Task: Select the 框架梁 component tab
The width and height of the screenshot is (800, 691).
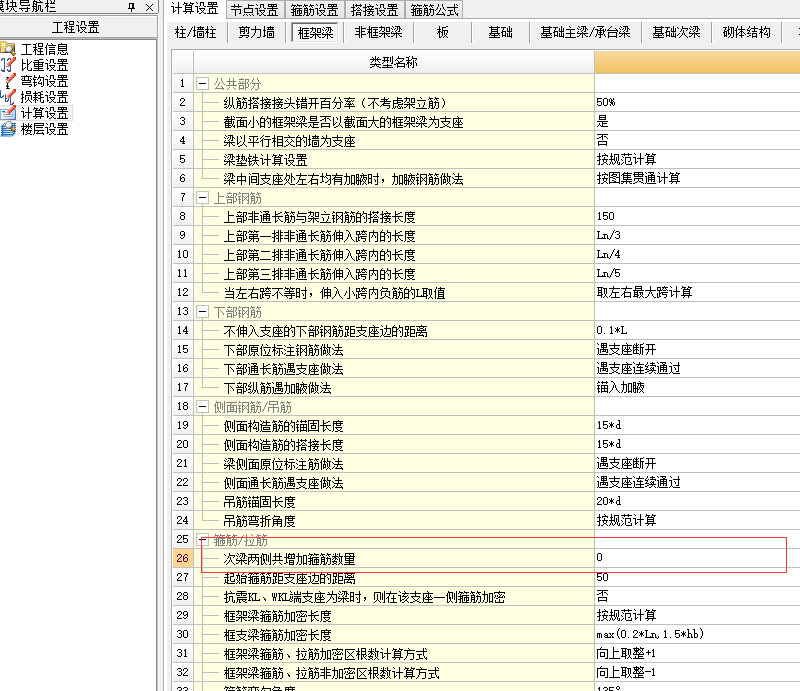Action: coord(315,33)
